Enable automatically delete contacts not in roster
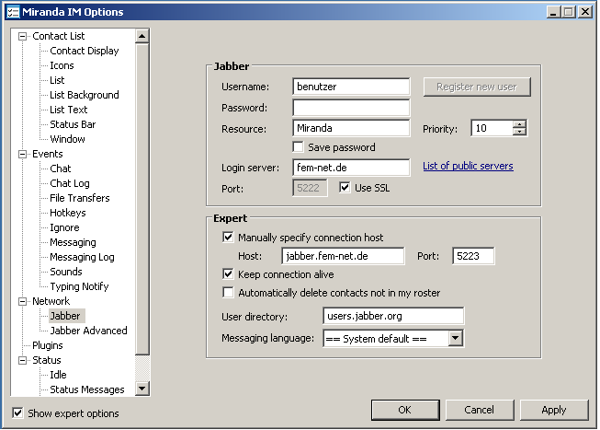Viewport: 600px width, 430px height. click(228, 292)
